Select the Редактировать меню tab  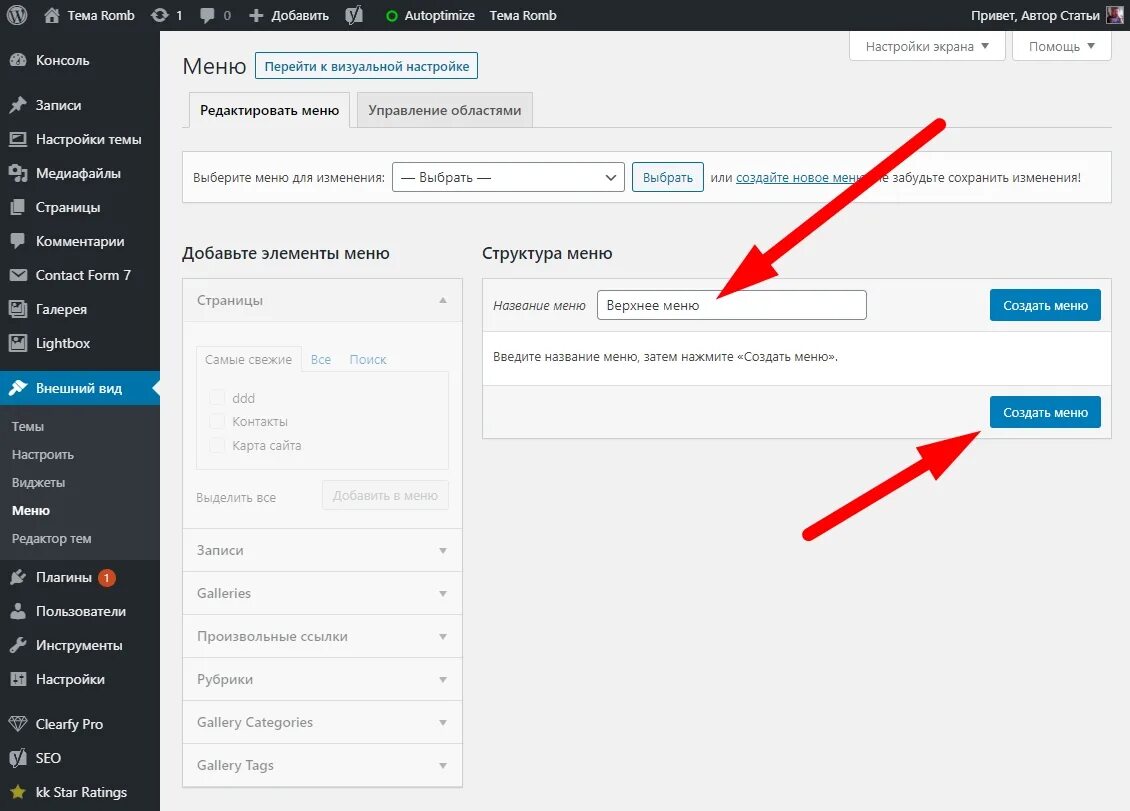(x=270, y=110)
